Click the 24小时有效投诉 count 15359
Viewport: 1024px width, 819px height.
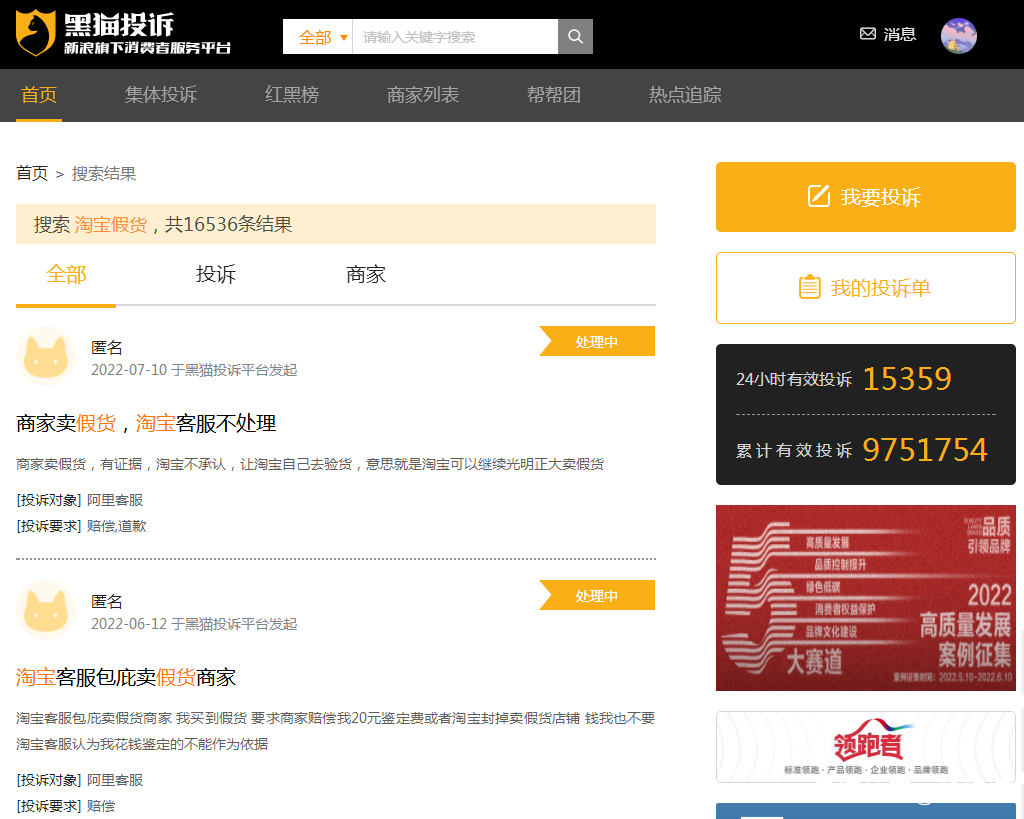coord(907,379)
